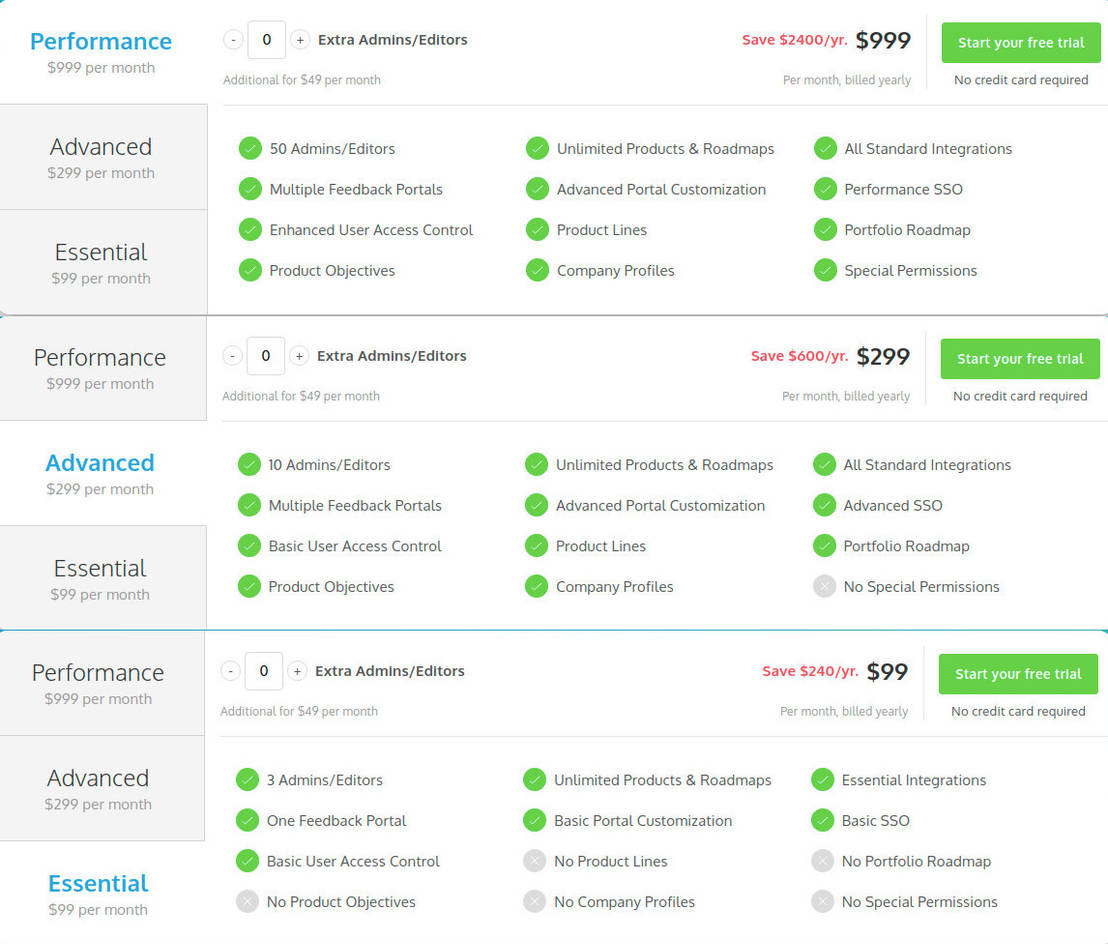Click the 'One Feedback Portal' feature label

point(336,820)
